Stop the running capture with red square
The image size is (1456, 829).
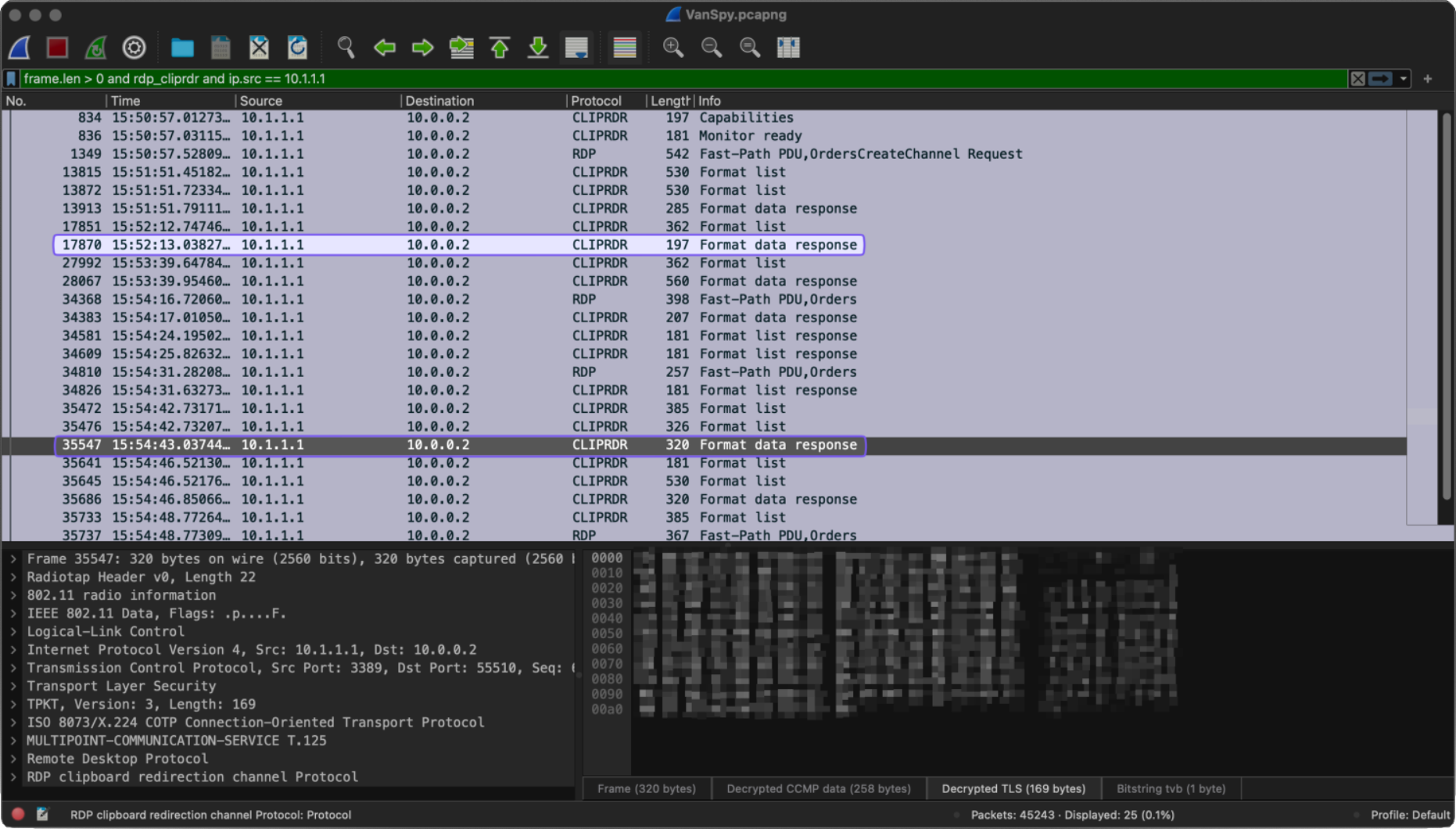pyautogui.click(x=57, y=48)
